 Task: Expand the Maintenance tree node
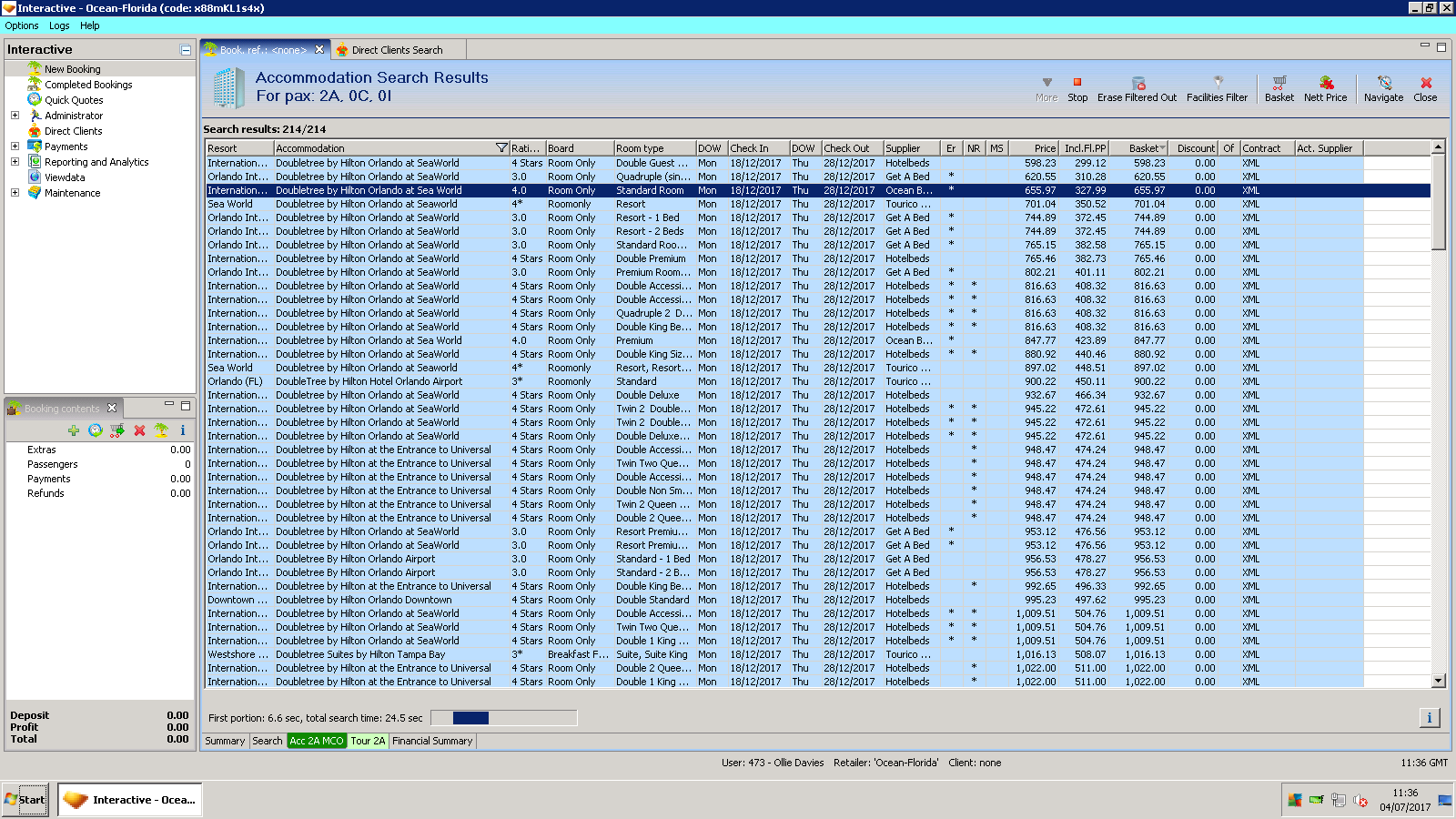[15, 193]
